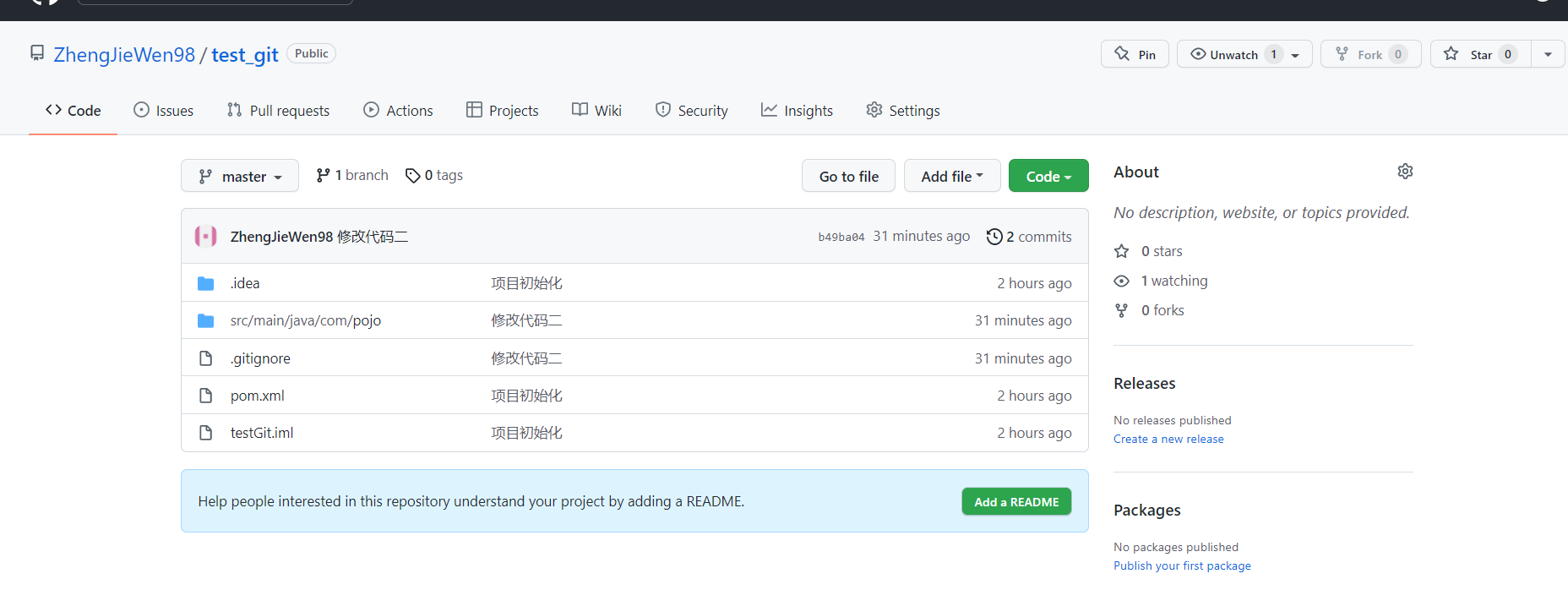View the 0 tags link
This screenshot has height=590, width=1568.
pyautogui.click(x=434, y=175)
